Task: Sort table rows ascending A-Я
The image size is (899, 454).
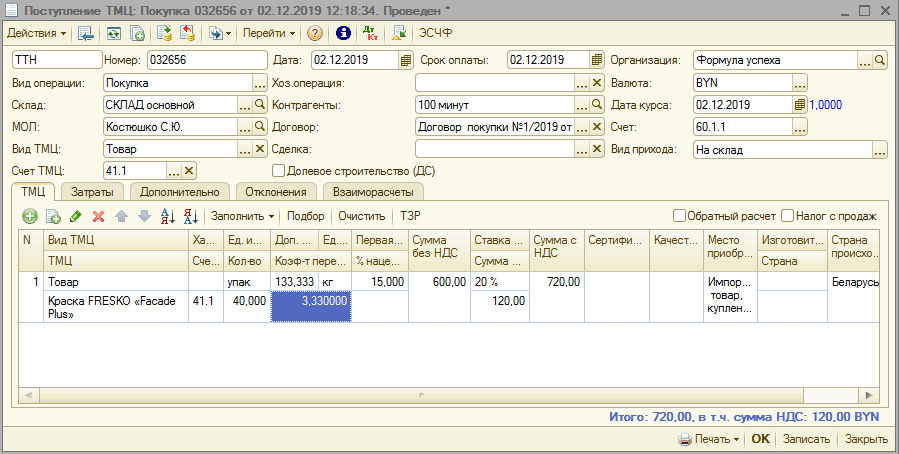Action: point(167,216)
